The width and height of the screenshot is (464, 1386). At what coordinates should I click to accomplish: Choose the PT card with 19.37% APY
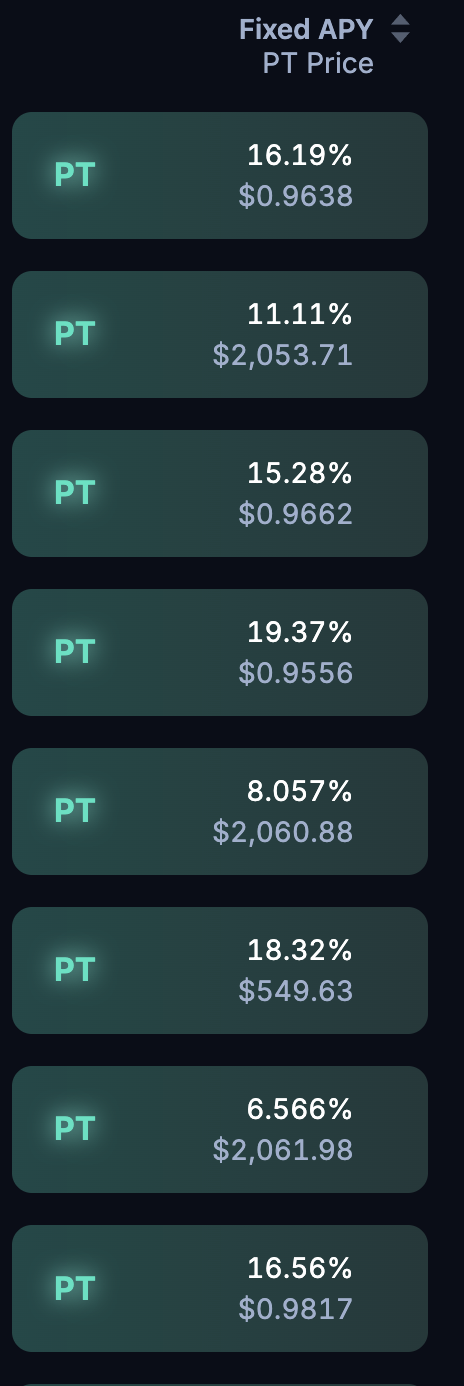coord(220,652)
